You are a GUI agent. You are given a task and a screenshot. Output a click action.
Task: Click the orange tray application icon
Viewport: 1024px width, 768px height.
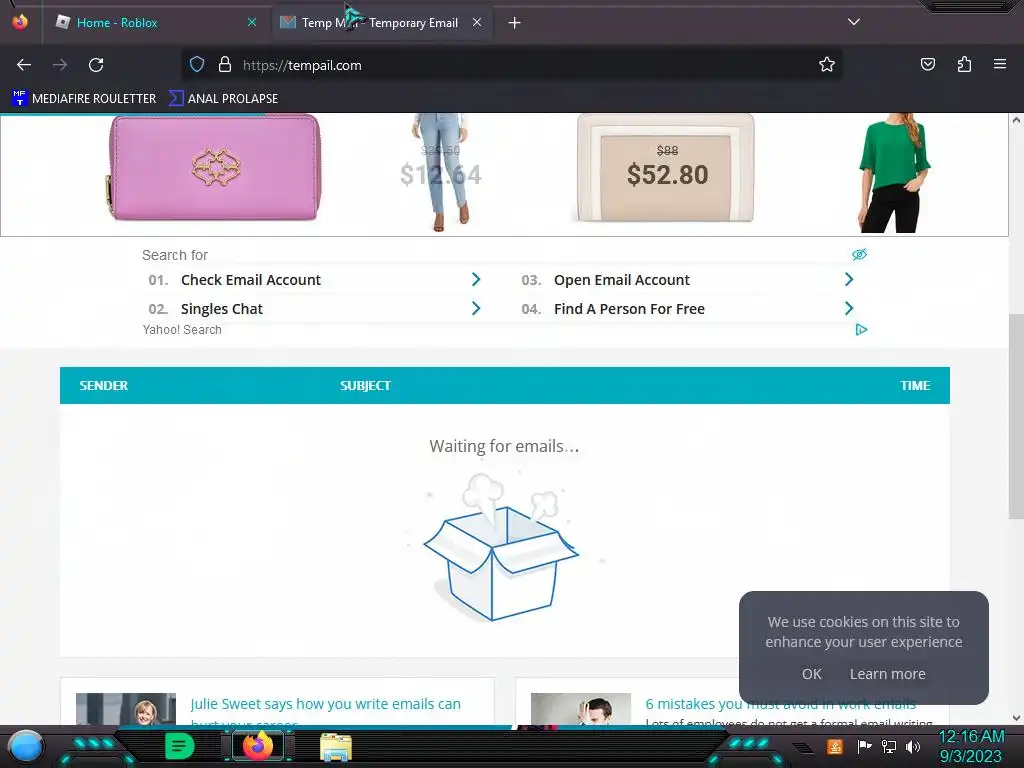point(835,746)
